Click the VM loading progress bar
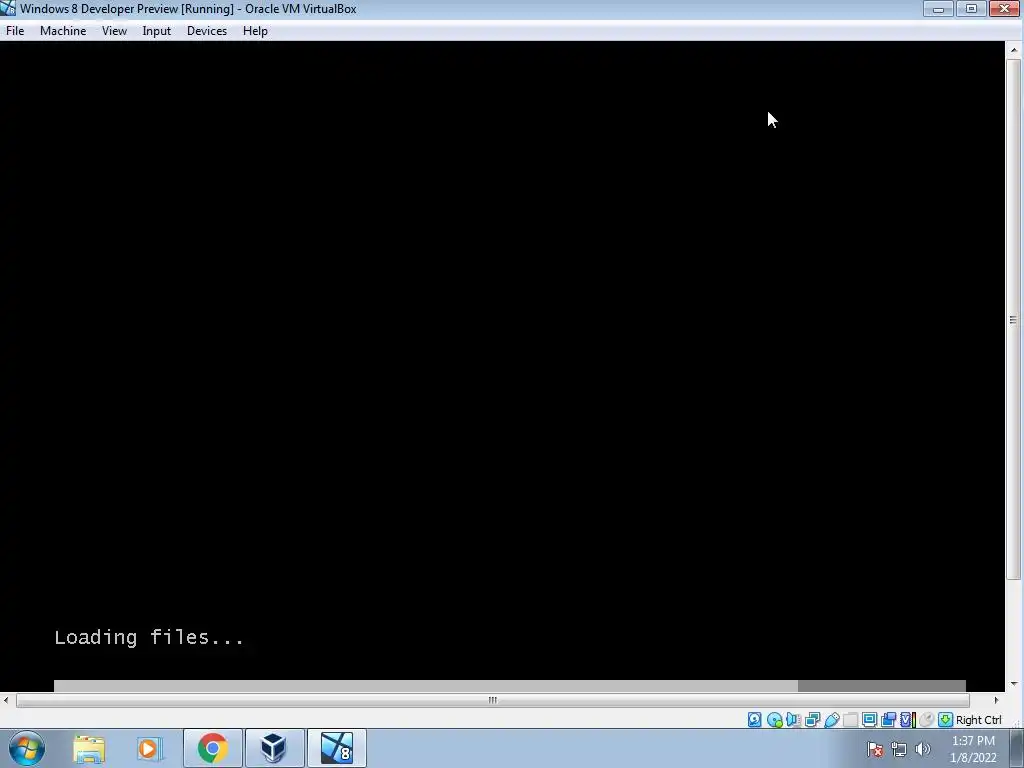Viewport: 1024px width, 768px height. point(509,686)
